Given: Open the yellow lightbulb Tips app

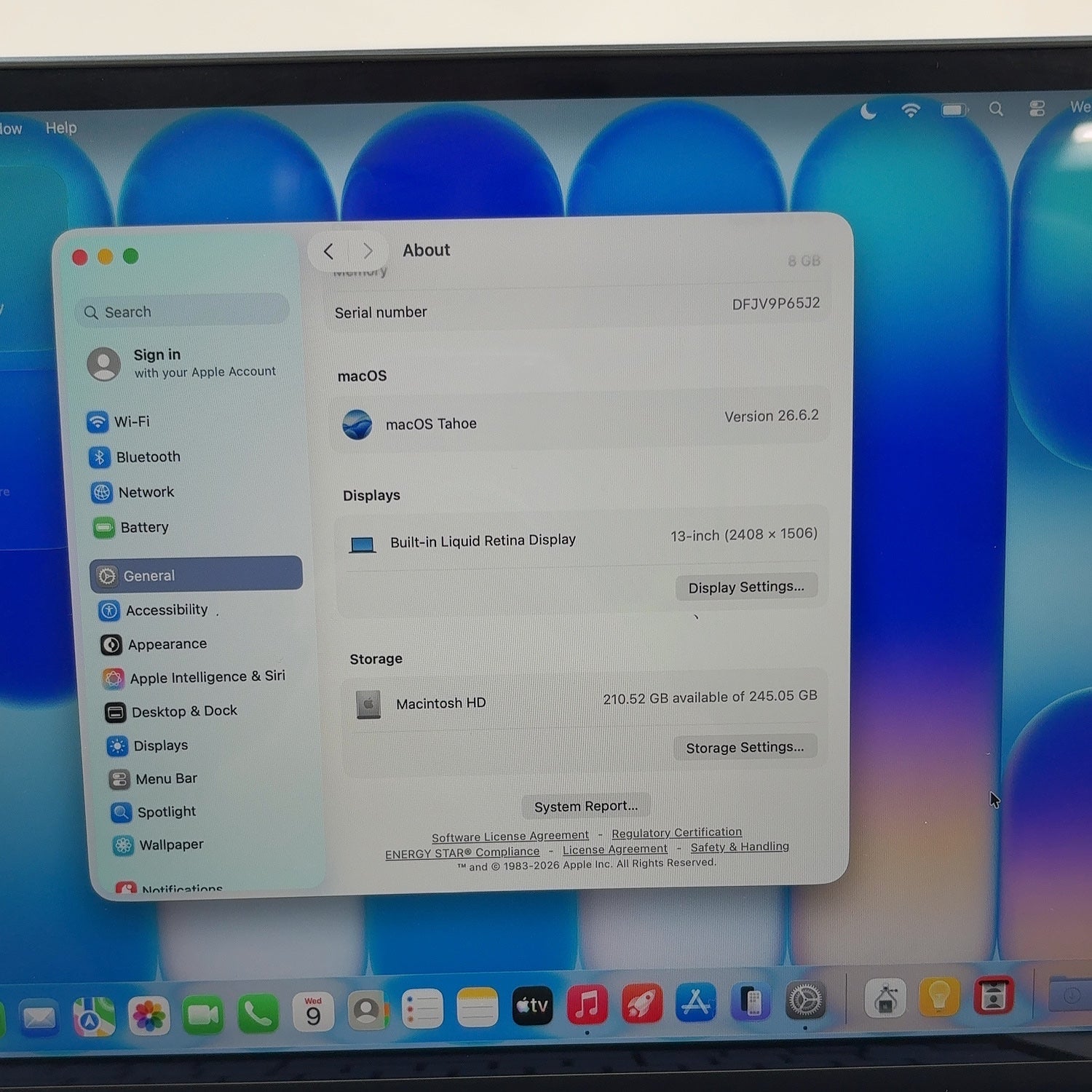Looking at the screenshot, I should click(939, 996).
